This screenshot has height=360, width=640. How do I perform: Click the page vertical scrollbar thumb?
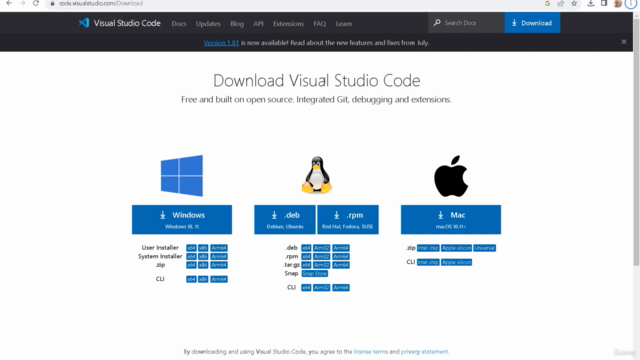click(x=636, y=141)
